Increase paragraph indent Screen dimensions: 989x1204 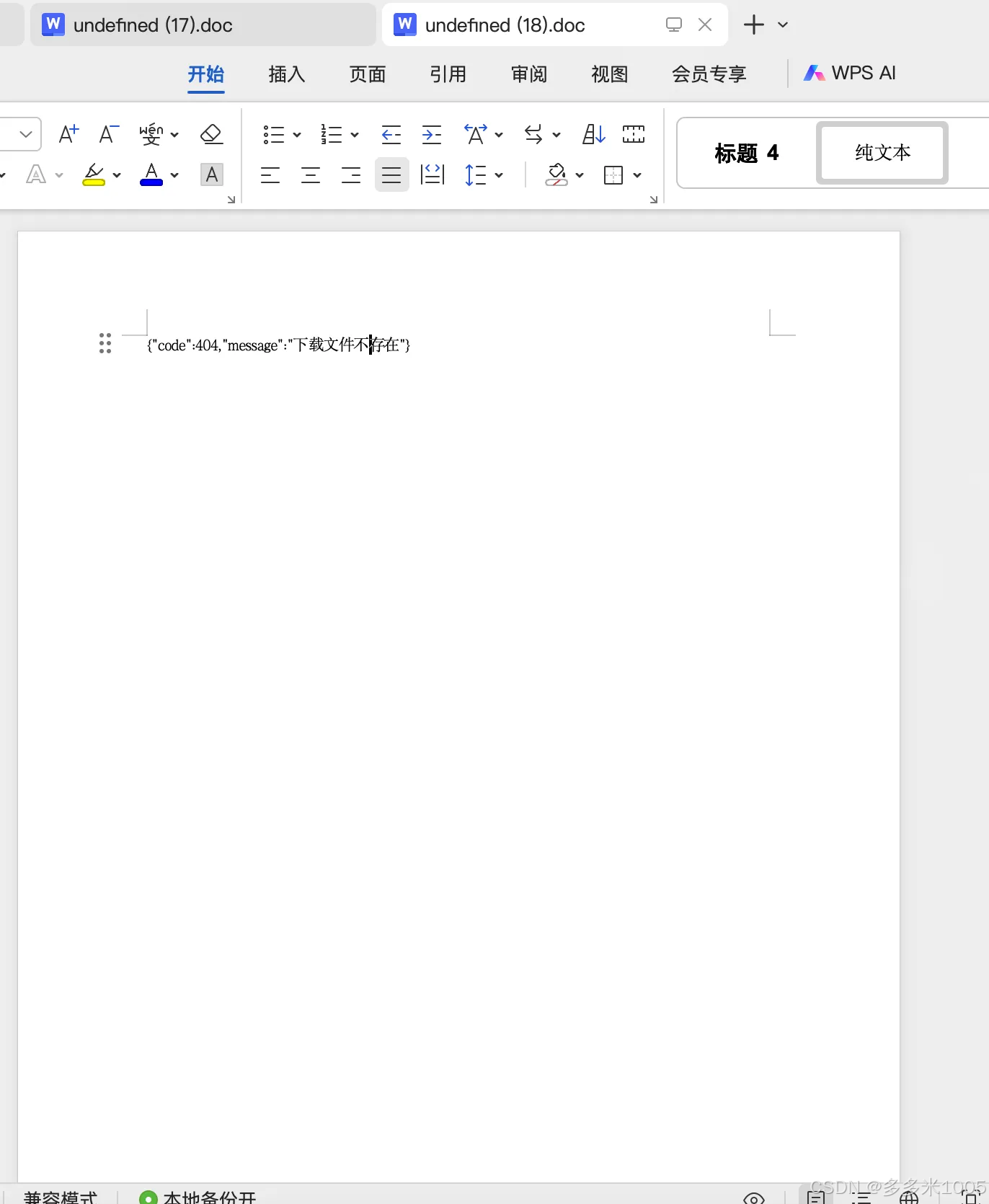[x=432, y=134]
